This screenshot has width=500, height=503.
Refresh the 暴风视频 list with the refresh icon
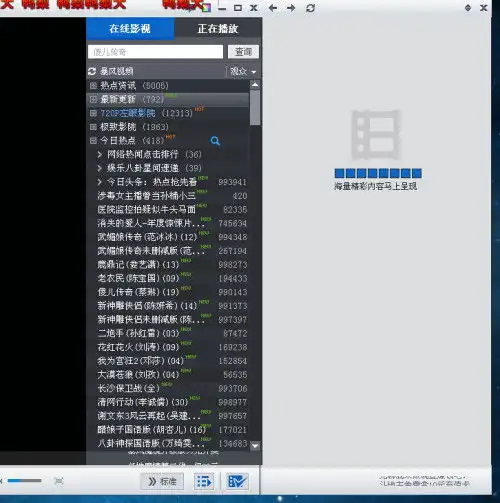pos(92,71)
